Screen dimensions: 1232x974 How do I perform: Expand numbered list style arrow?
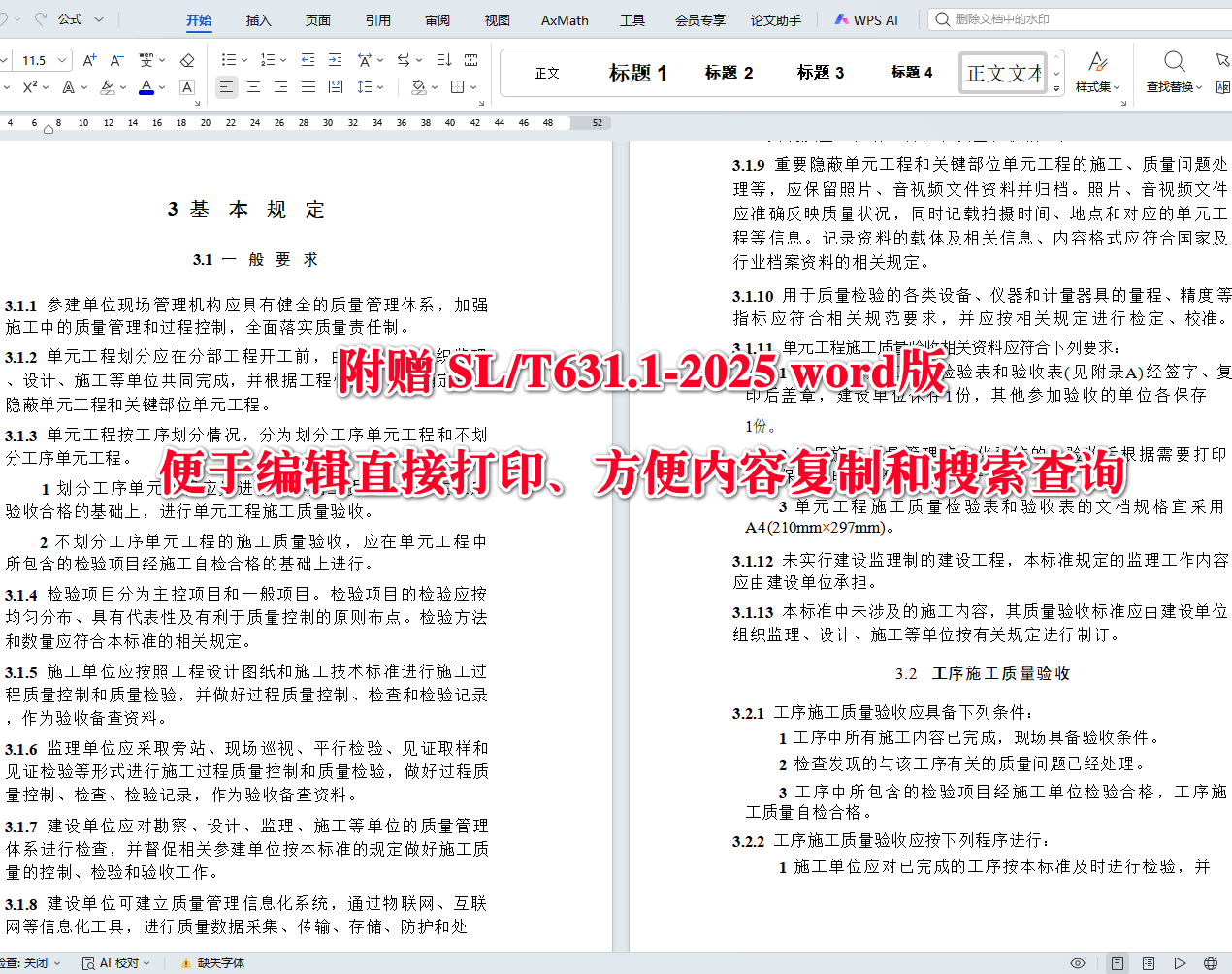click(282, 60)
